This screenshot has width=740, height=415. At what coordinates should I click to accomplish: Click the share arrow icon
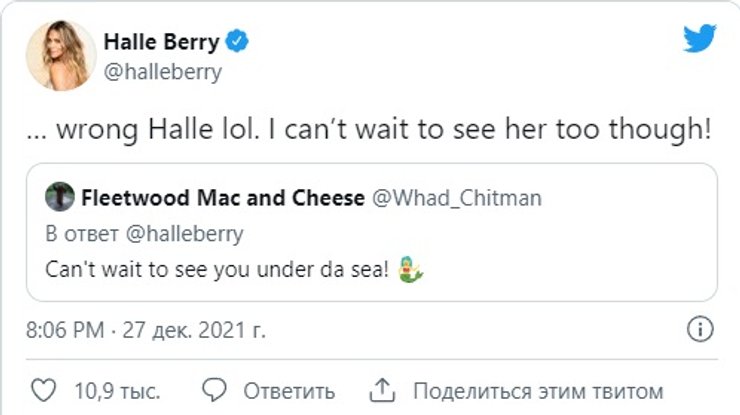point(383,389)
